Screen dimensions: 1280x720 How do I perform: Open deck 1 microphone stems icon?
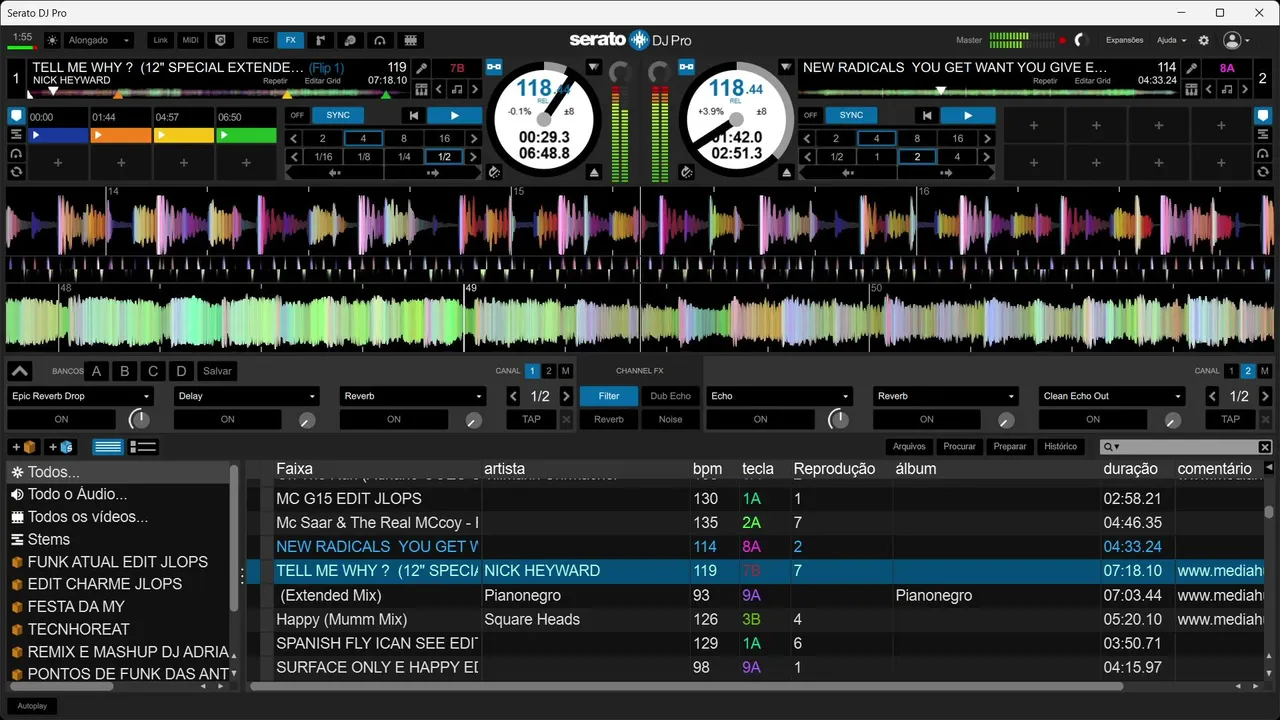pos(423,68)
